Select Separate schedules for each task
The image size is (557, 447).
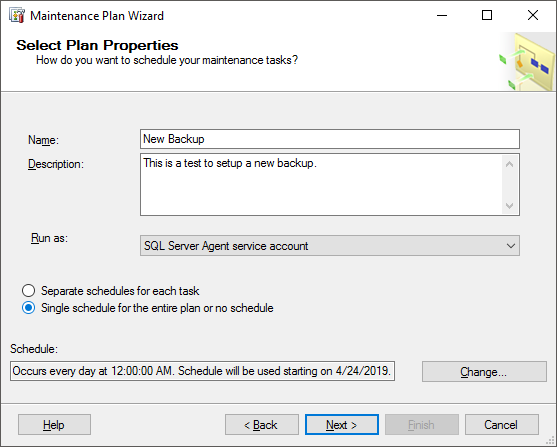pos(28,291)
